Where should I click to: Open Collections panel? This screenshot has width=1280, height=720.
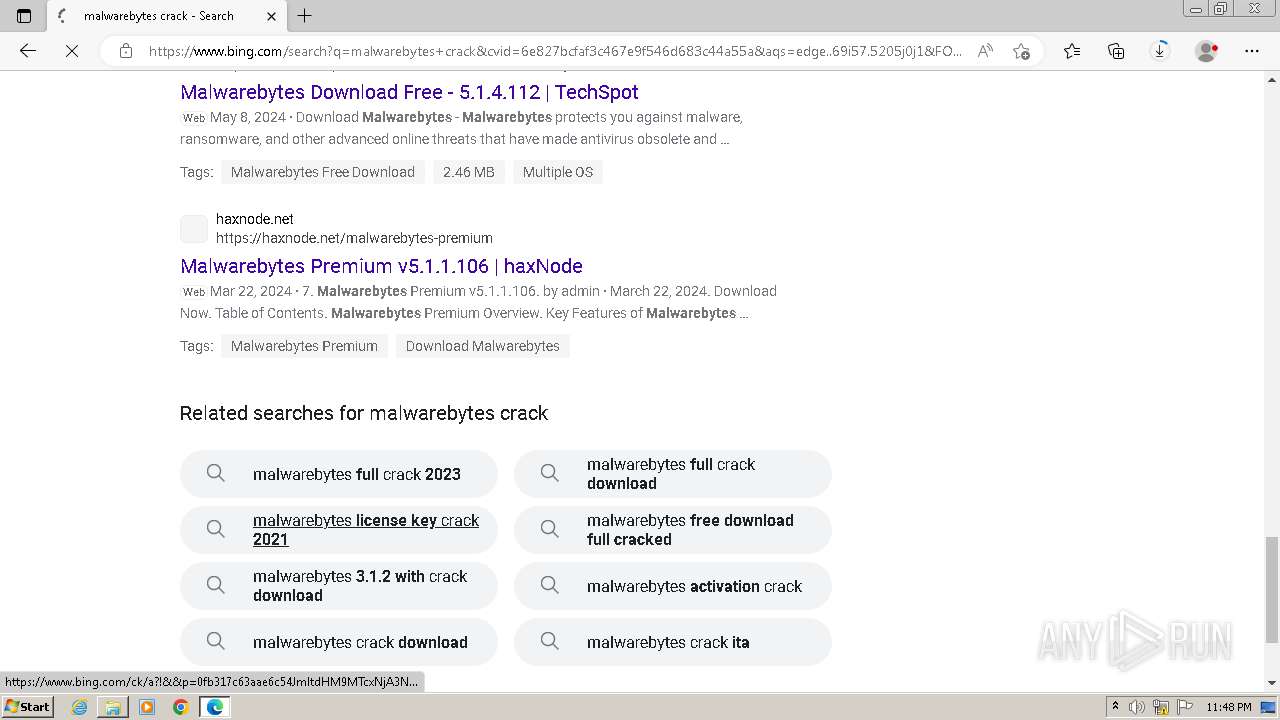(x=1116, y=51)
